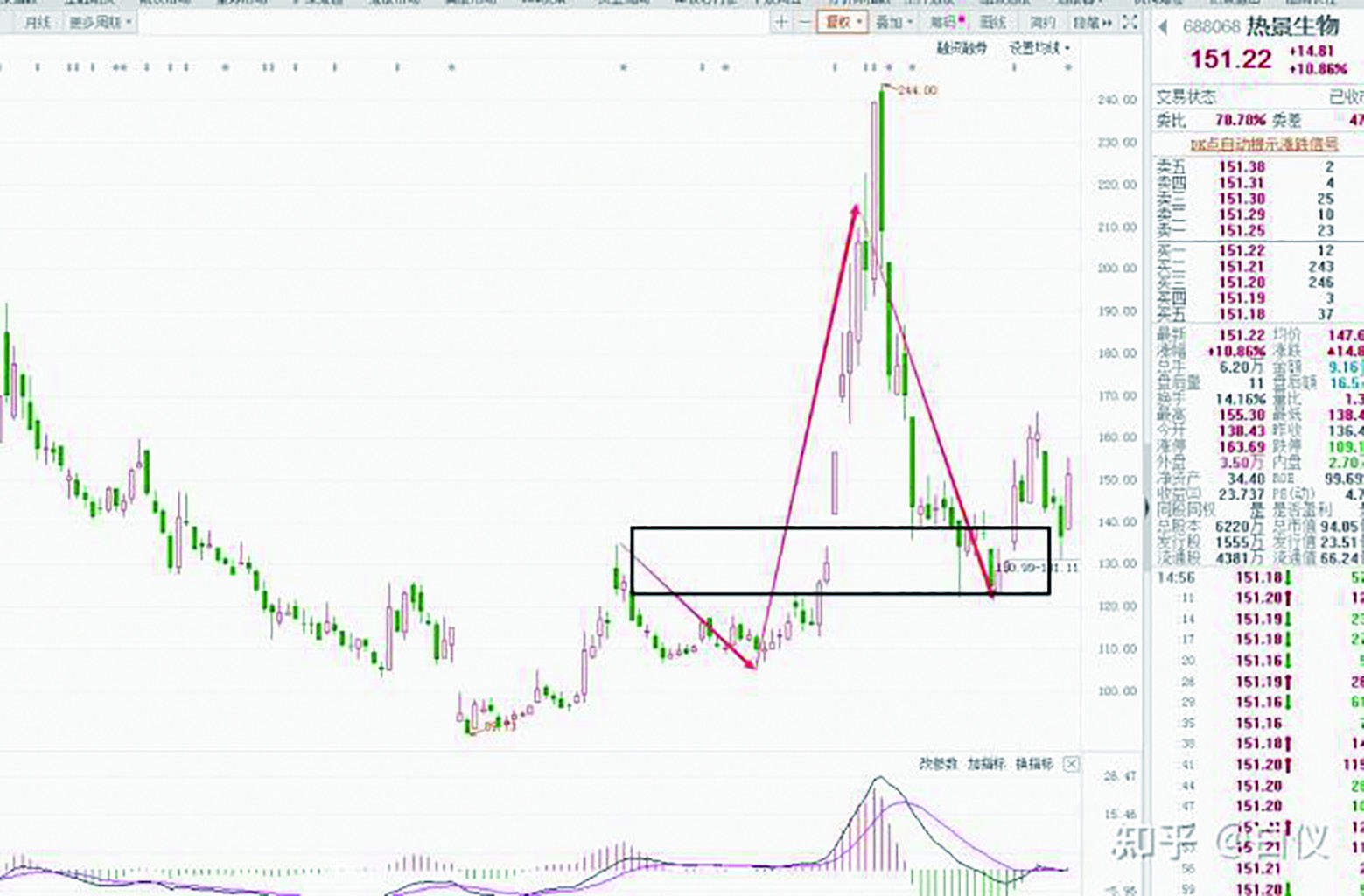The image size is (1364, 896).
Task: Toggle the fullscreen expand icon
Action: point(1130,22)
